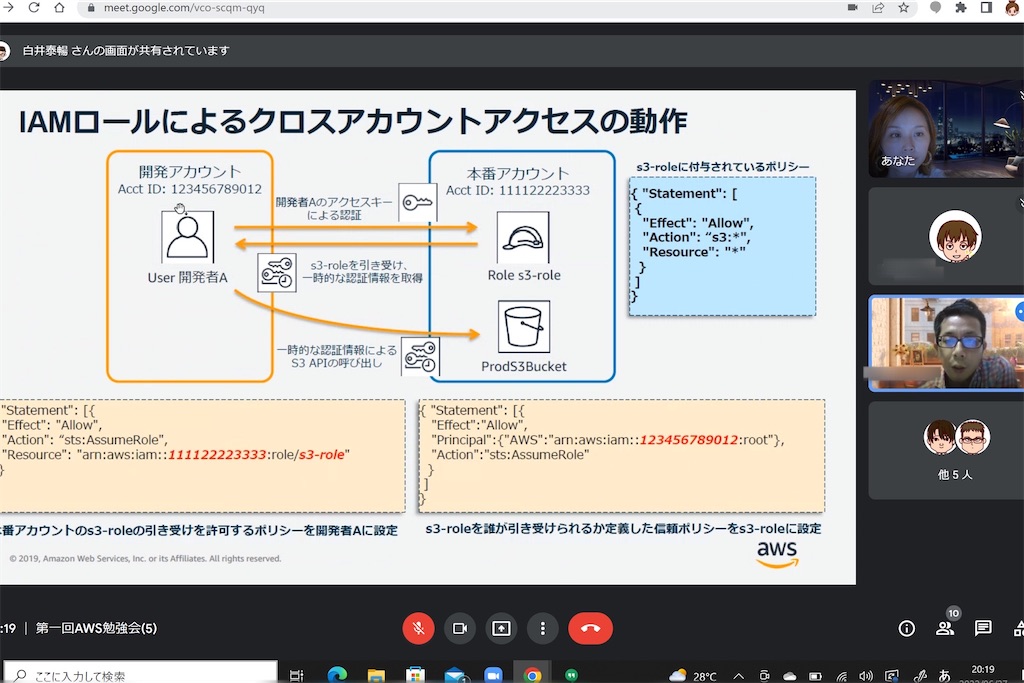Image resolution: width=1024 pixels, height=683 pixels.
Task: Open the extensions puzzle-piece icon
Action: click(x=961, y=8)
